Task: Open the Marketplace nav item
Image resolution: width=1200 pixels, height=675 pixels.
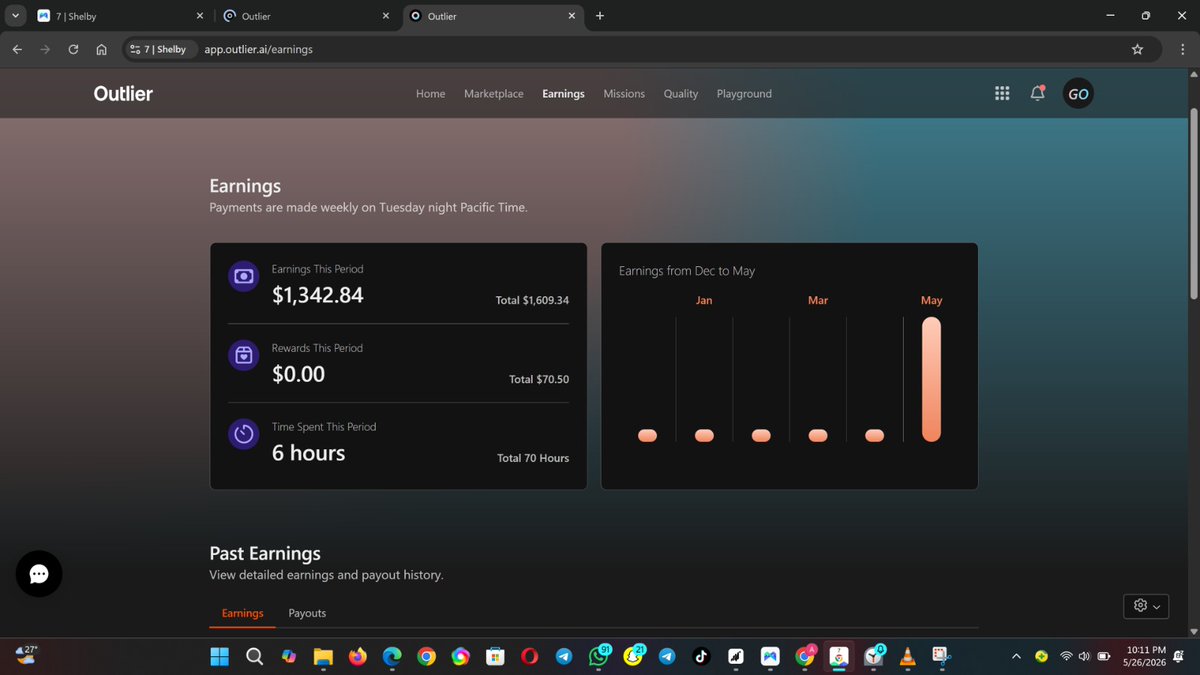Action: [x=494, y=94]
